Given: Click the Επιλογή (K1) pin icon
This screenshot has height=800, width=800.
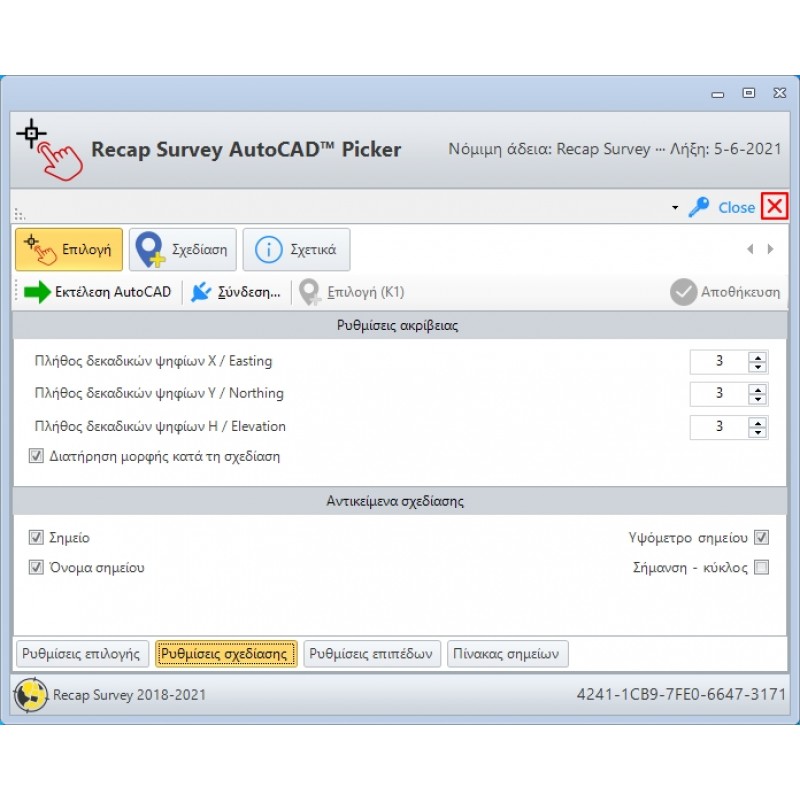Looking at the screenshot, I should click(311, 292).
